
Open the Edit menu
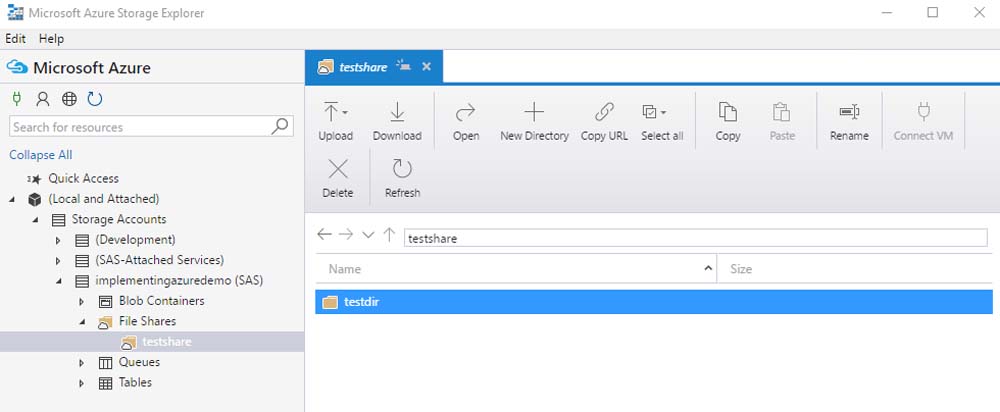[x=15, y=38]
